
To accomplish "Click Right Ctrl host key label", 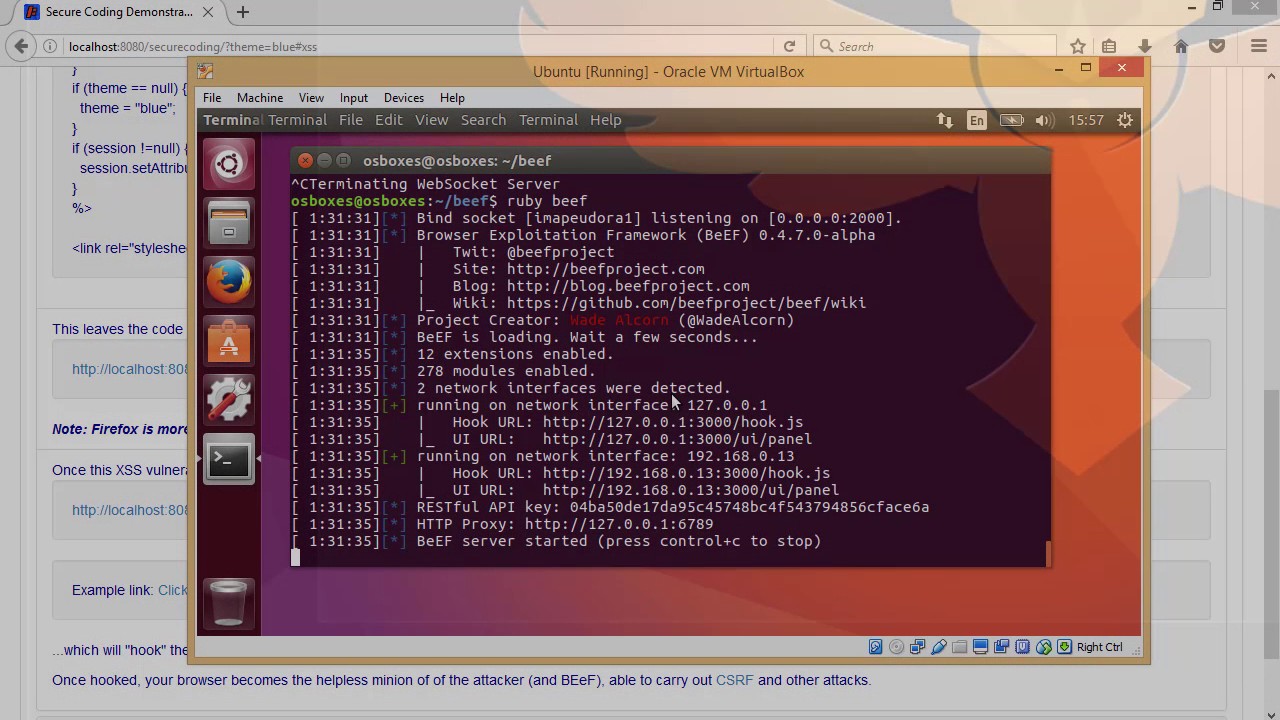I will (1100, 647).
